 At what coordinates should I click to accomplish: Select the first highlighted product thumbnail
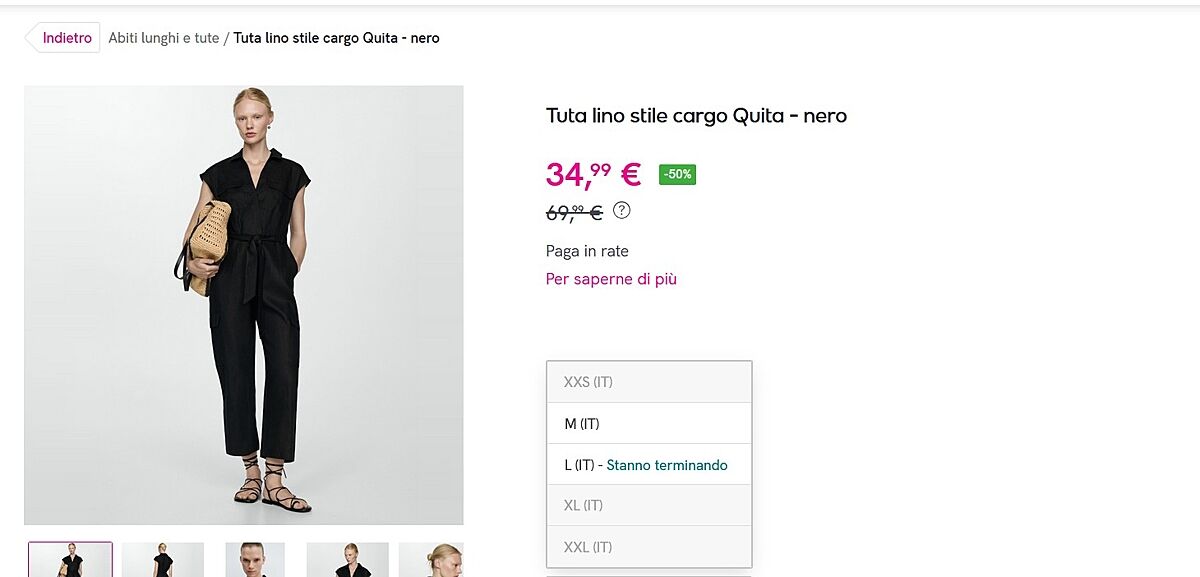70,560
